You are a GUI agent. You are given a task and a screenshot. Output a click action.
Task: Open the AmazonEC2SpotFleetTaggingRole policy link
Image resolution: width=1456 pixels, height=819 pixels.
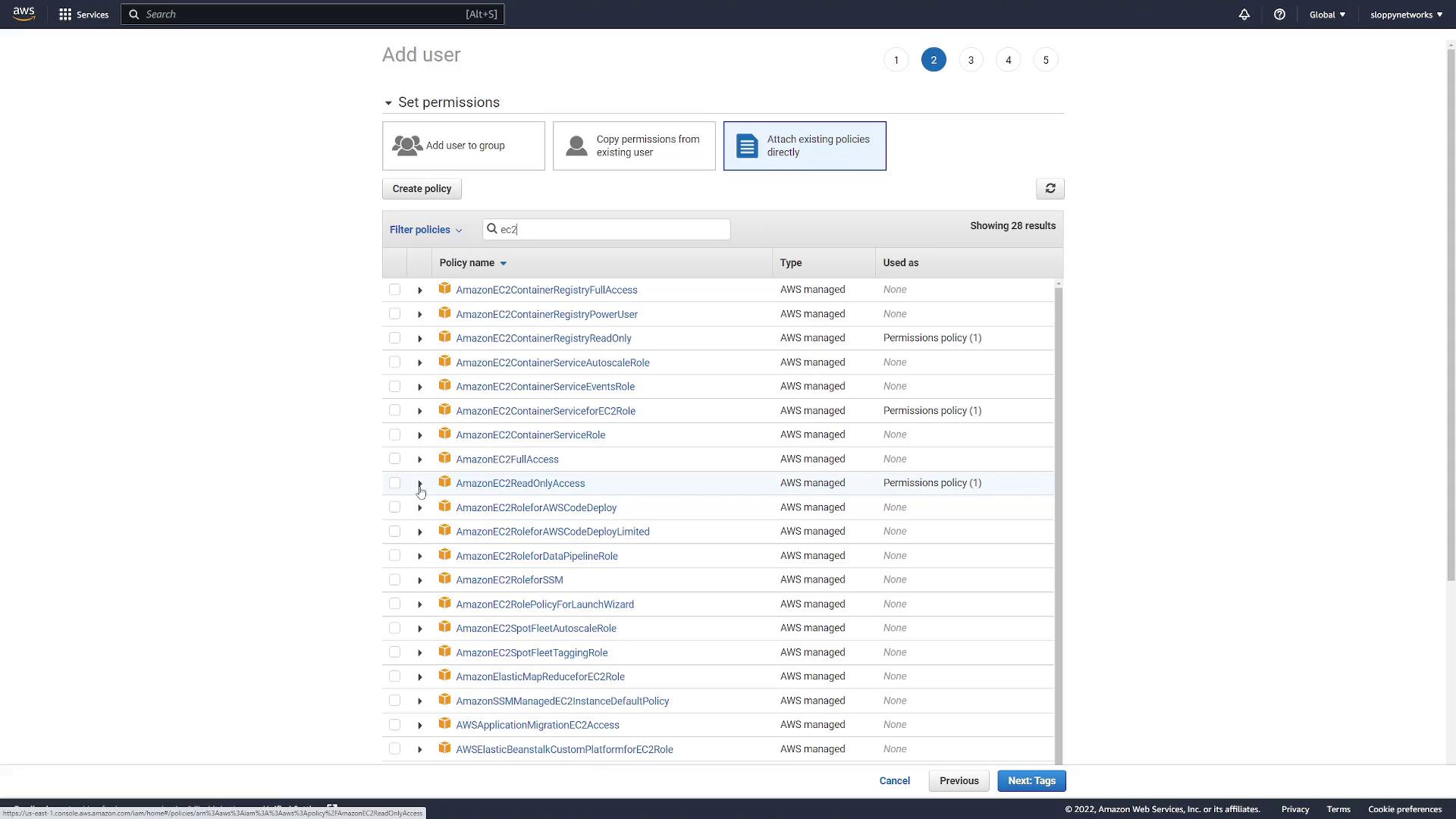(x=532, y=653)
